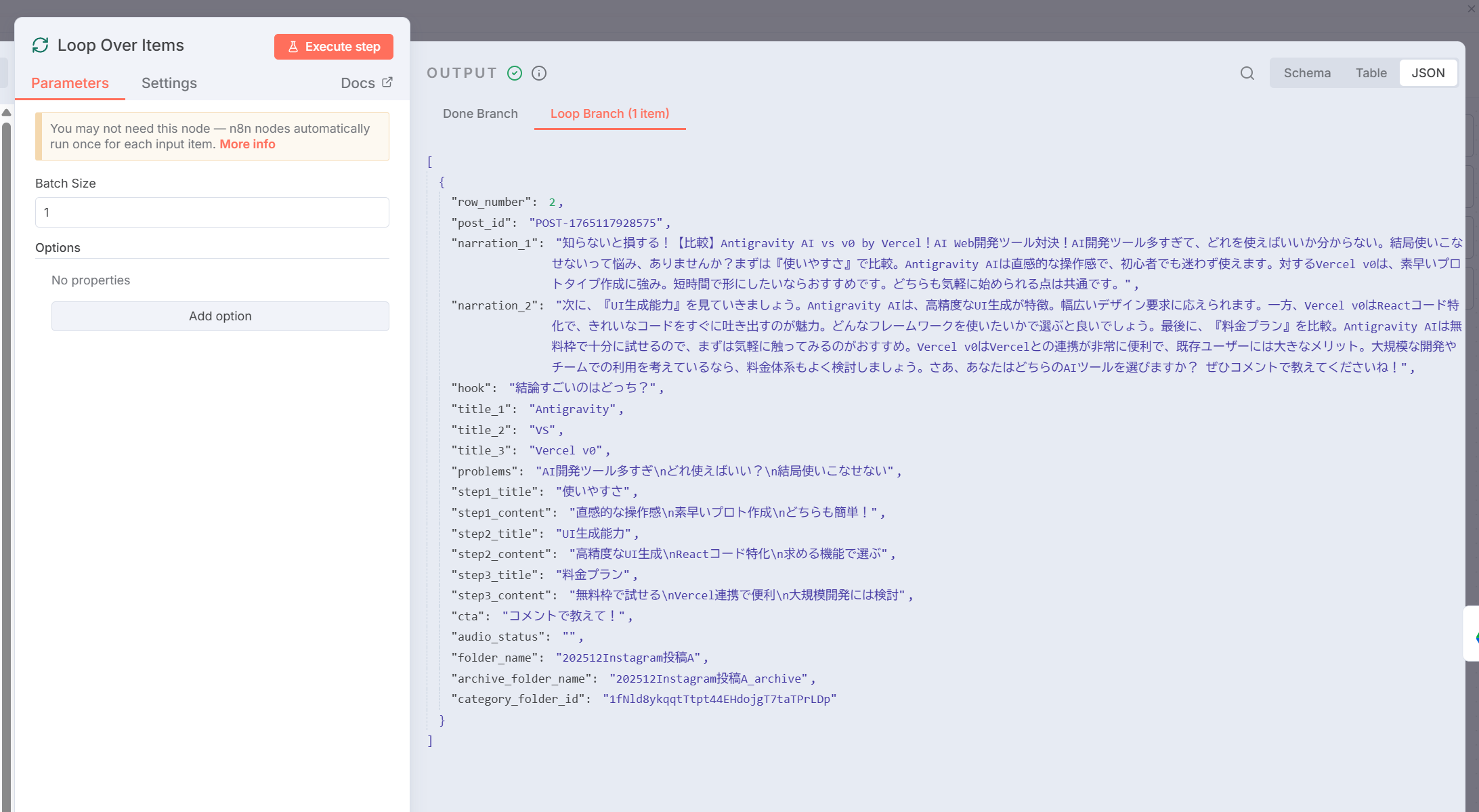Open search in the output panel
The height and width of the screenshot is (812, 1479).
[x=1247, y=73]
